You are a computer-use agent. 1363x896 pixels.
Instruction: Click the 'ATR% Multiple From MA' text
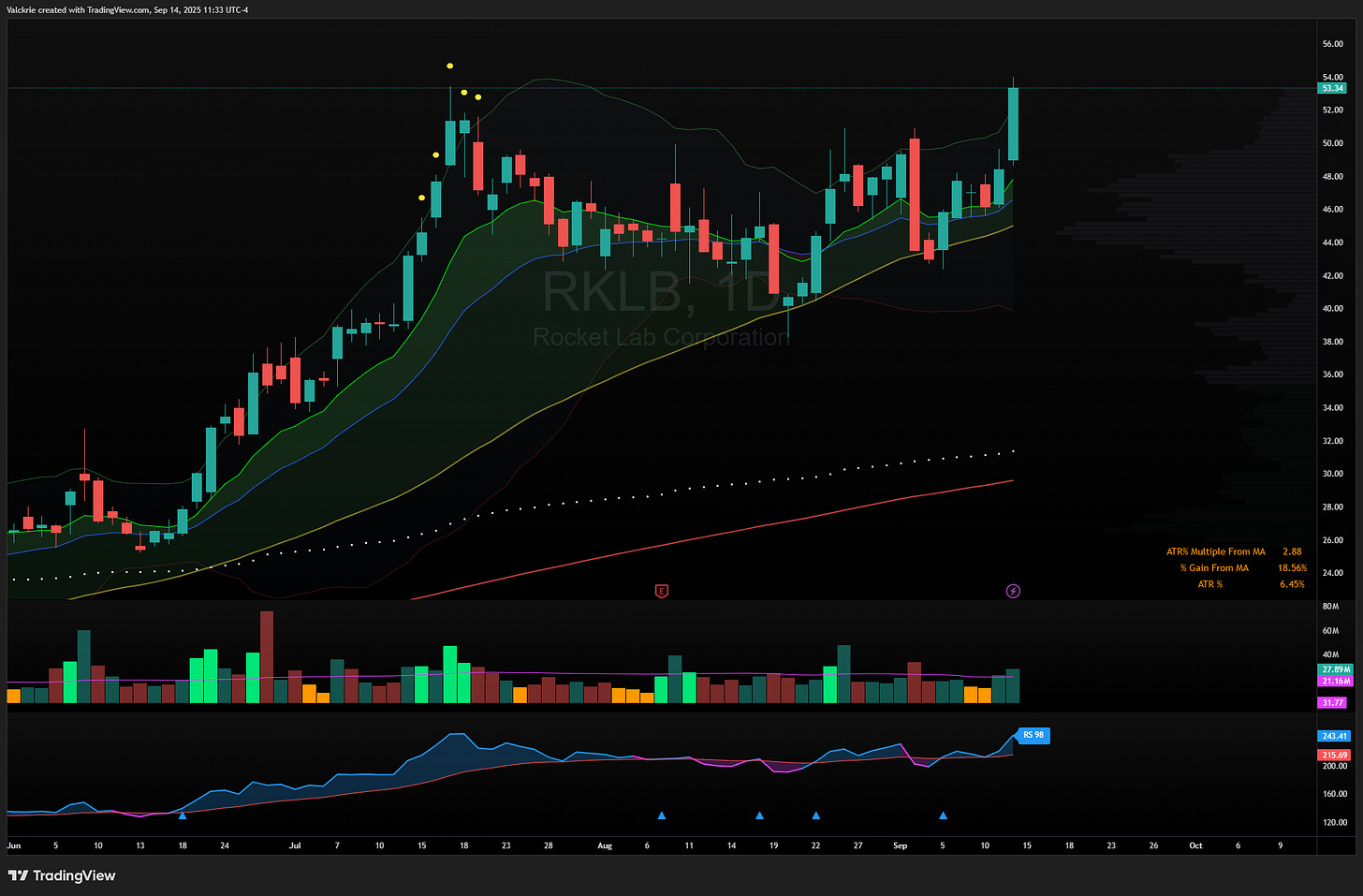point(1215,551)
